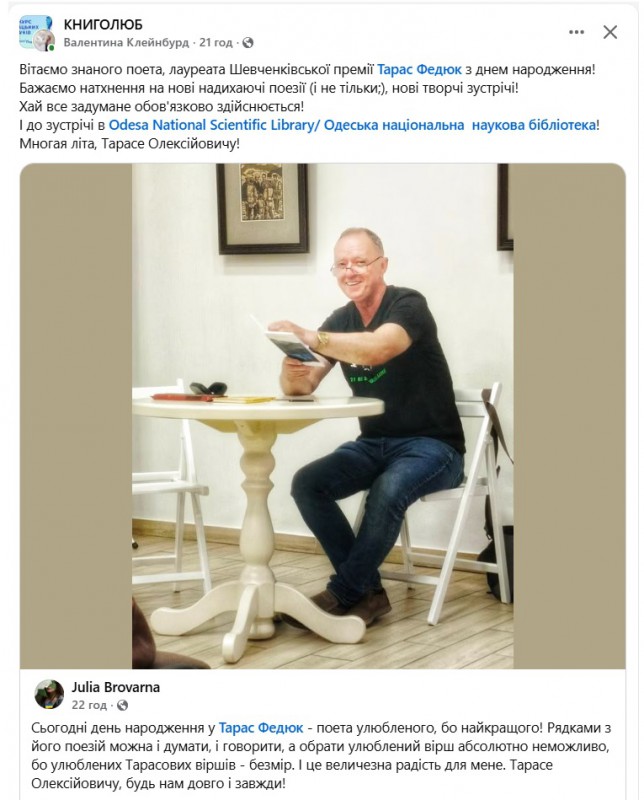Click the globe privacy icon beside 22 год
This screenshot has height=800, width=644.
tap(122, 706)
